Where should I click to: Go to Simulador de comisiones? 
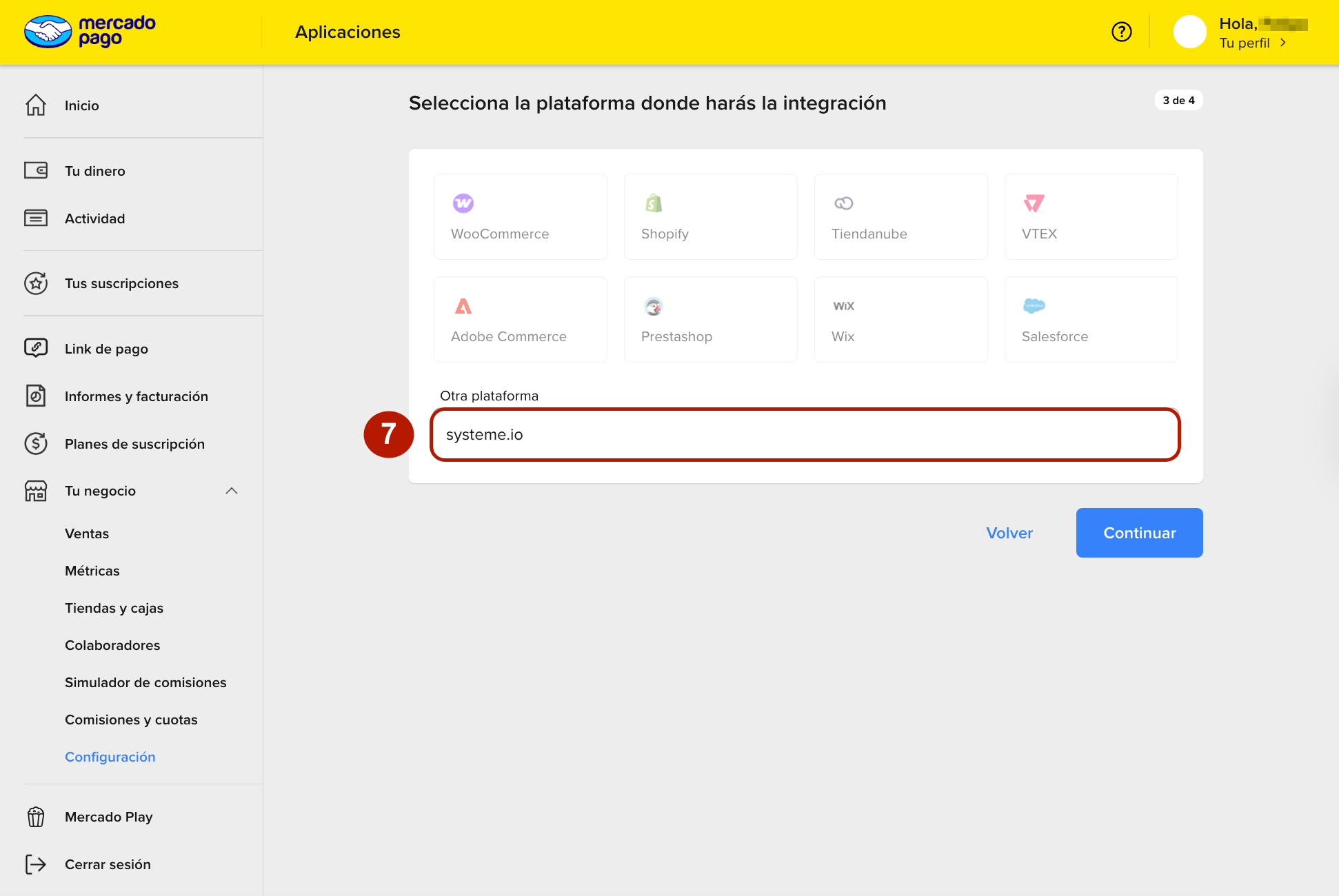pyautogui.click(x=145, y=682)
